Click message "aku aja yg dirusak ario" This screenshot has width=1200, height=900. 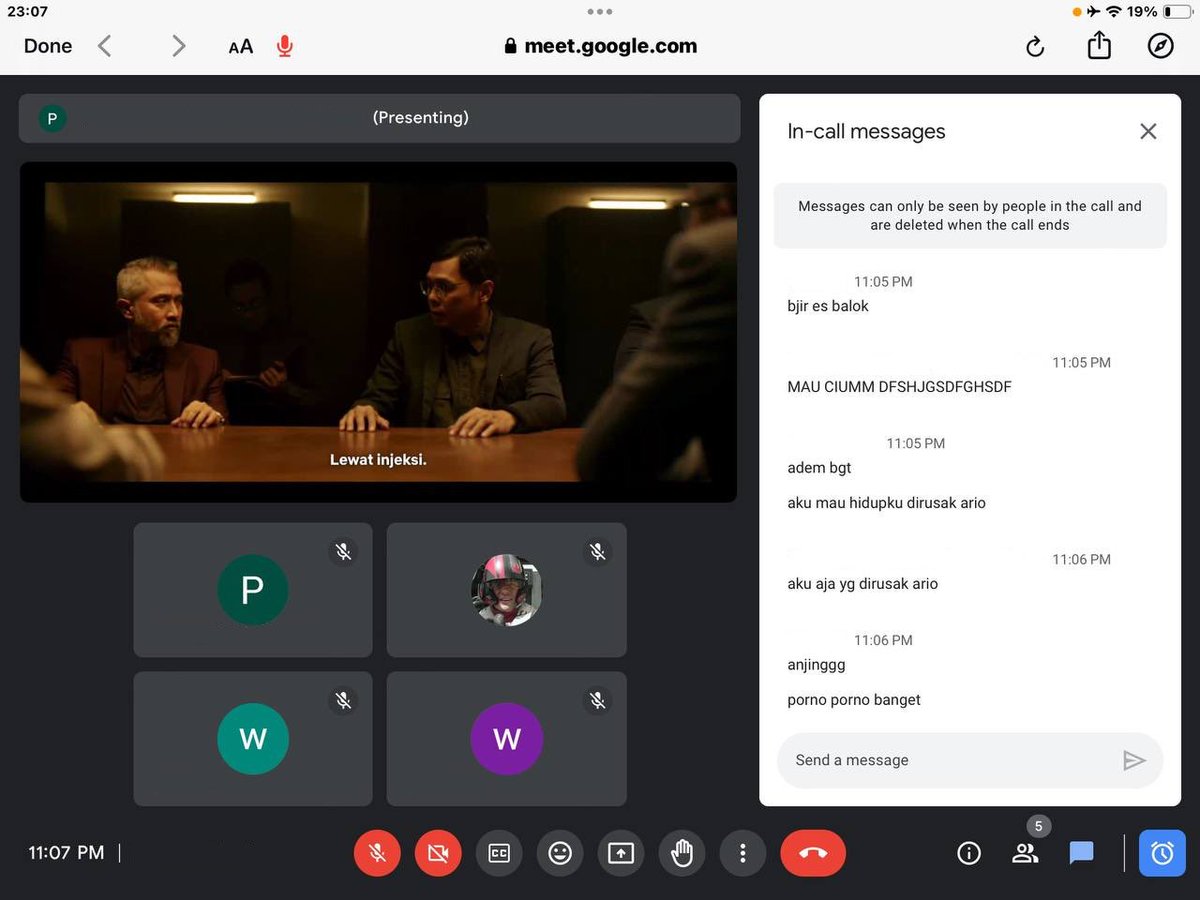pos(863,584)
